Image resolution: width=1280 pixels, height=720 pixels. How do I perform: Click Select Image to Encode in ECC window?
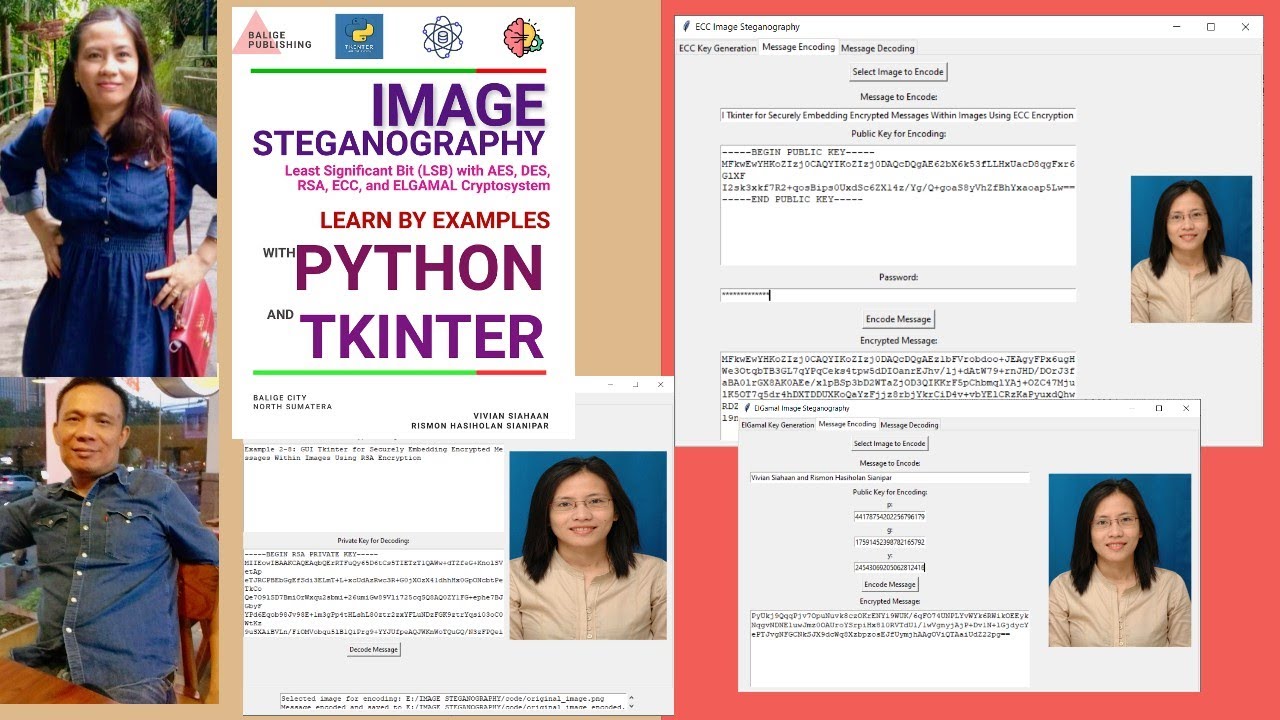click(897, 72)
